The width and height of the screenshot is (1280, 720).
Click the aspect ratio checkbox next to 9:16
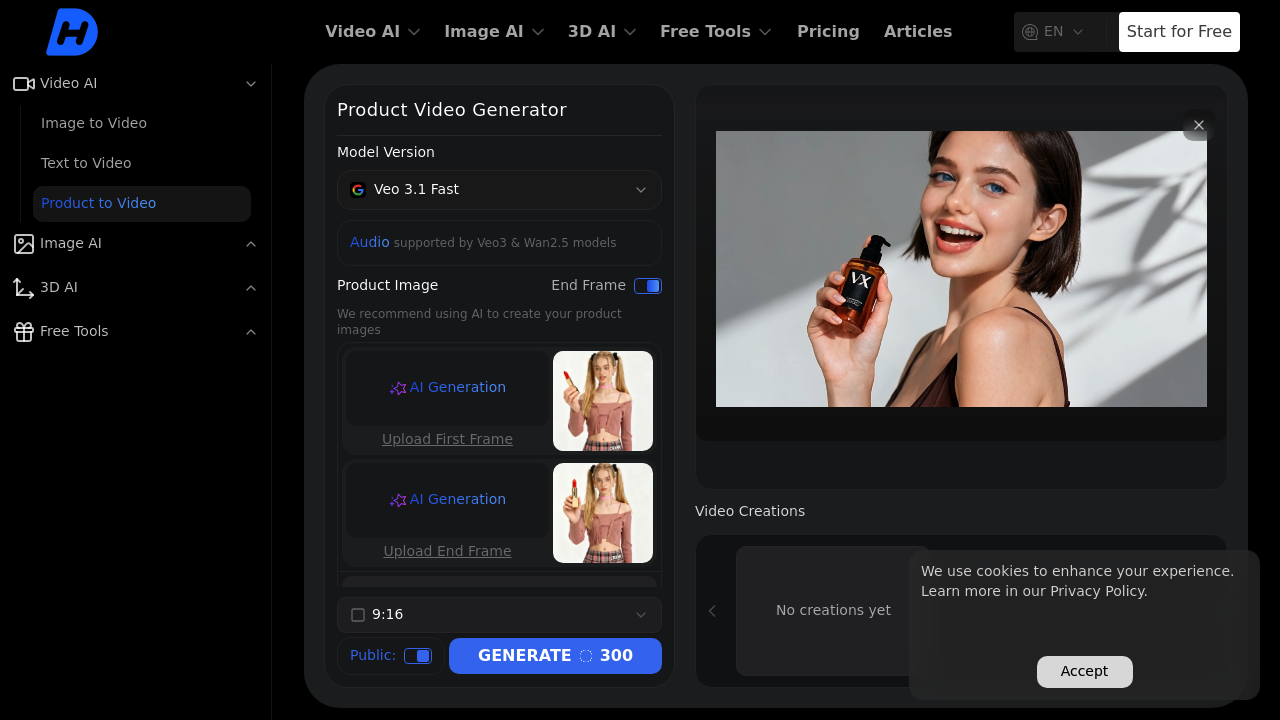(357, 614)
